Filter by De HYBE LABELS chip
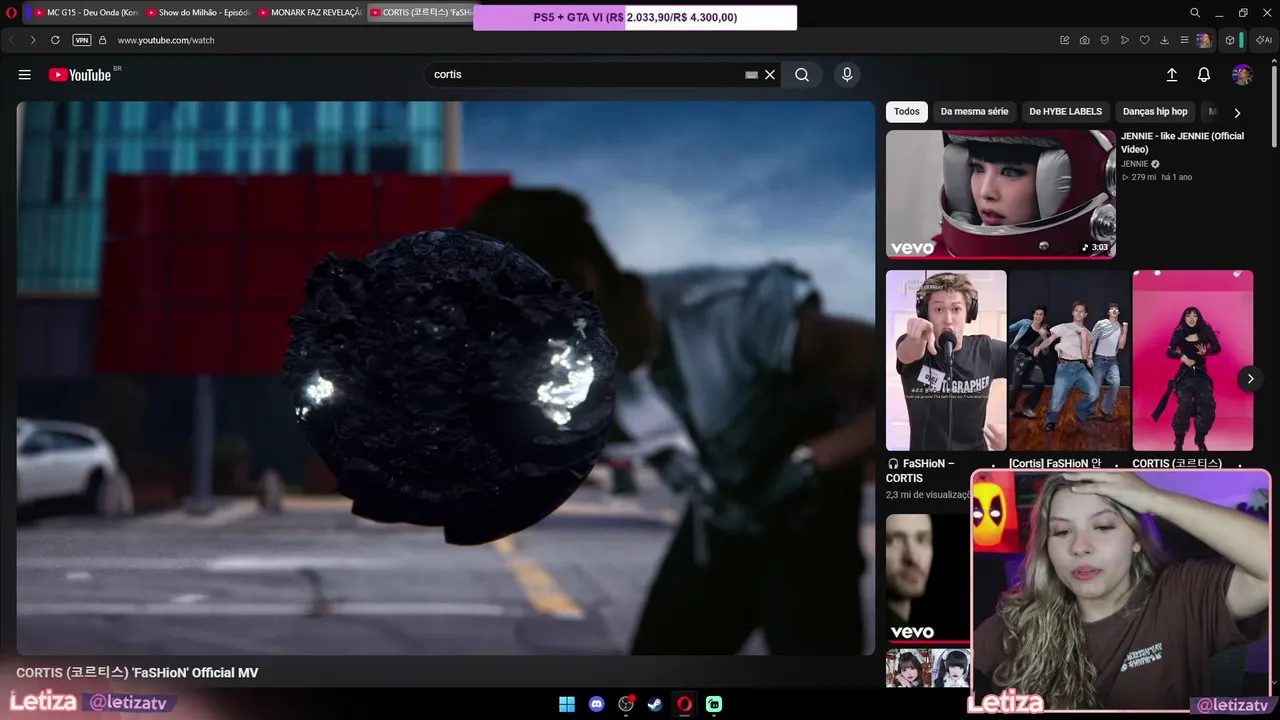 1066,112
